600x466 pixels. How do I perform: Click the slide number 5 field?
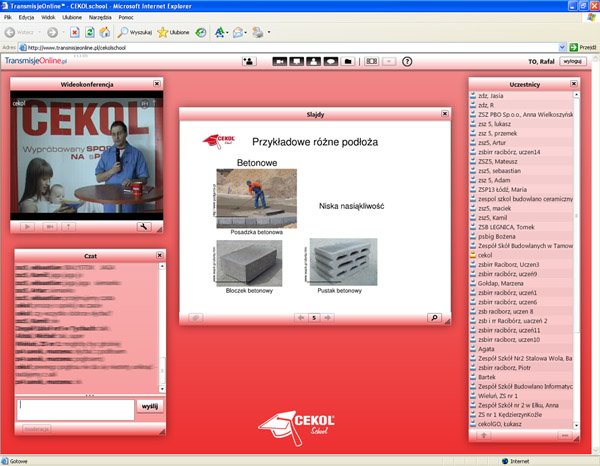tap(314, 318)
